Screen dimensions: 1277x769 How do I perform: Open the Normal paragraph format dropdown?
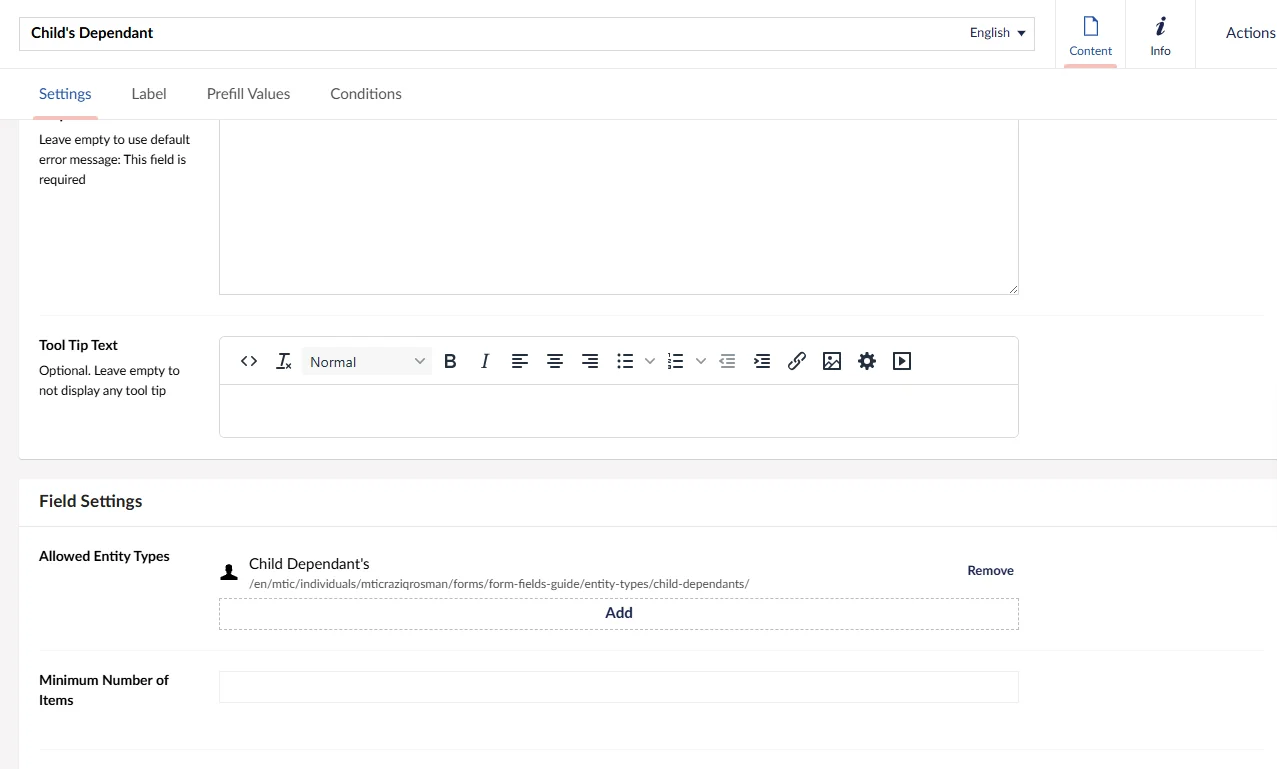(x=367, y=361)
